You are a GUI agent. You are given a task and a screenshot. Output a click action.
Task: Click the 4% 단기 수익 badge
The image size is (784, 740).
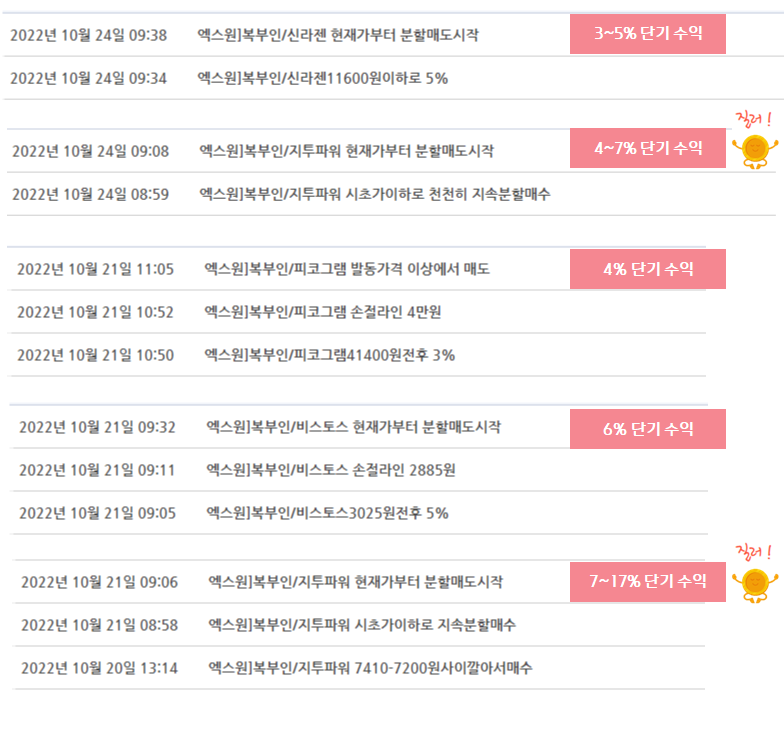pos(648,269)
